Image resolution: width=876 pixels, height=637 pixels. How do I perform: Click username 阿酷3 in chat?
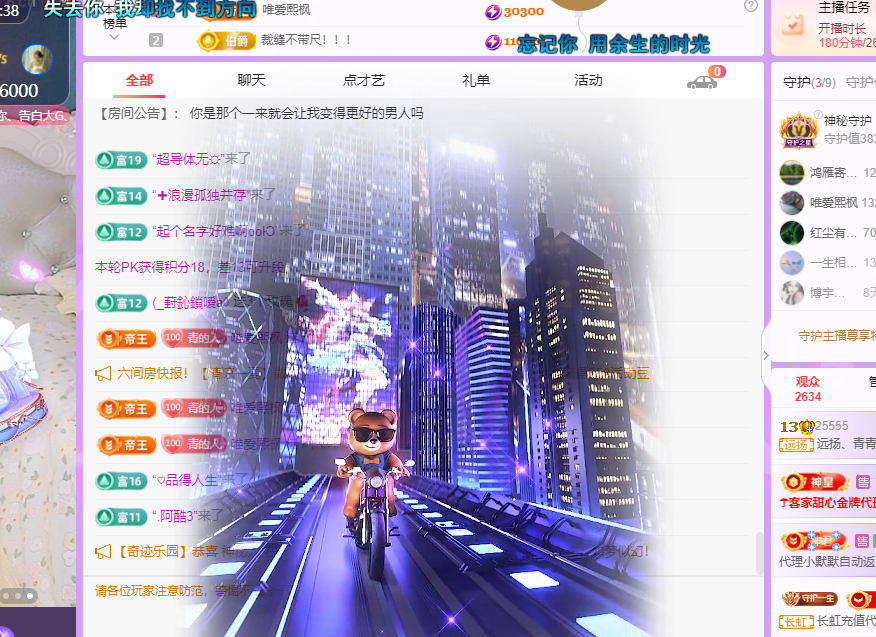pos(174,516)
